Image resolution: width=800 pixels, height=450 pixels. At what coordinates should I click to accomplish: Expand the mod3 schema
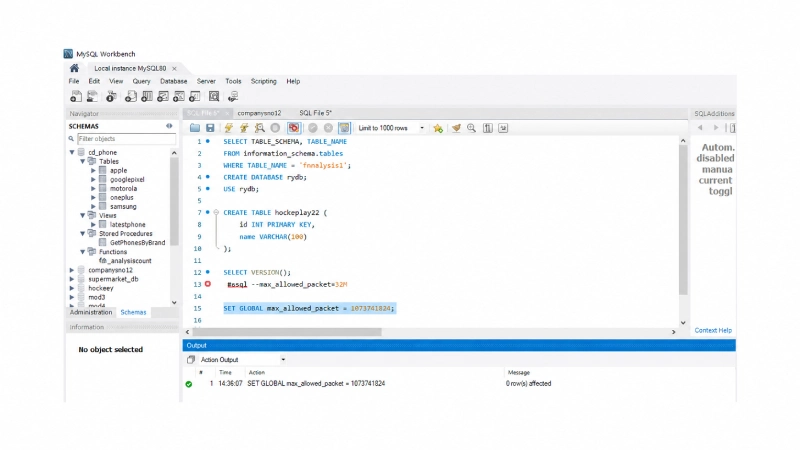(72, 297)
